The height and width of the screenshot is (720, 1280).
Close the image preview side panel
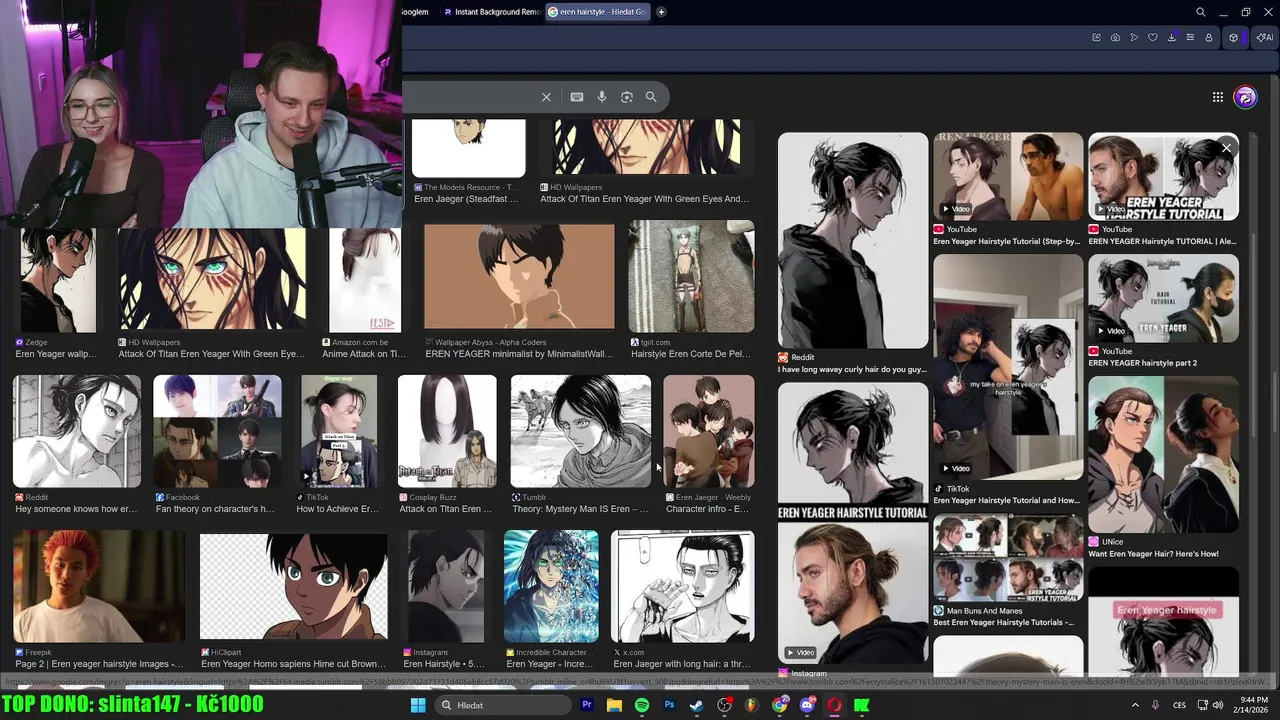click(1226, 148)
